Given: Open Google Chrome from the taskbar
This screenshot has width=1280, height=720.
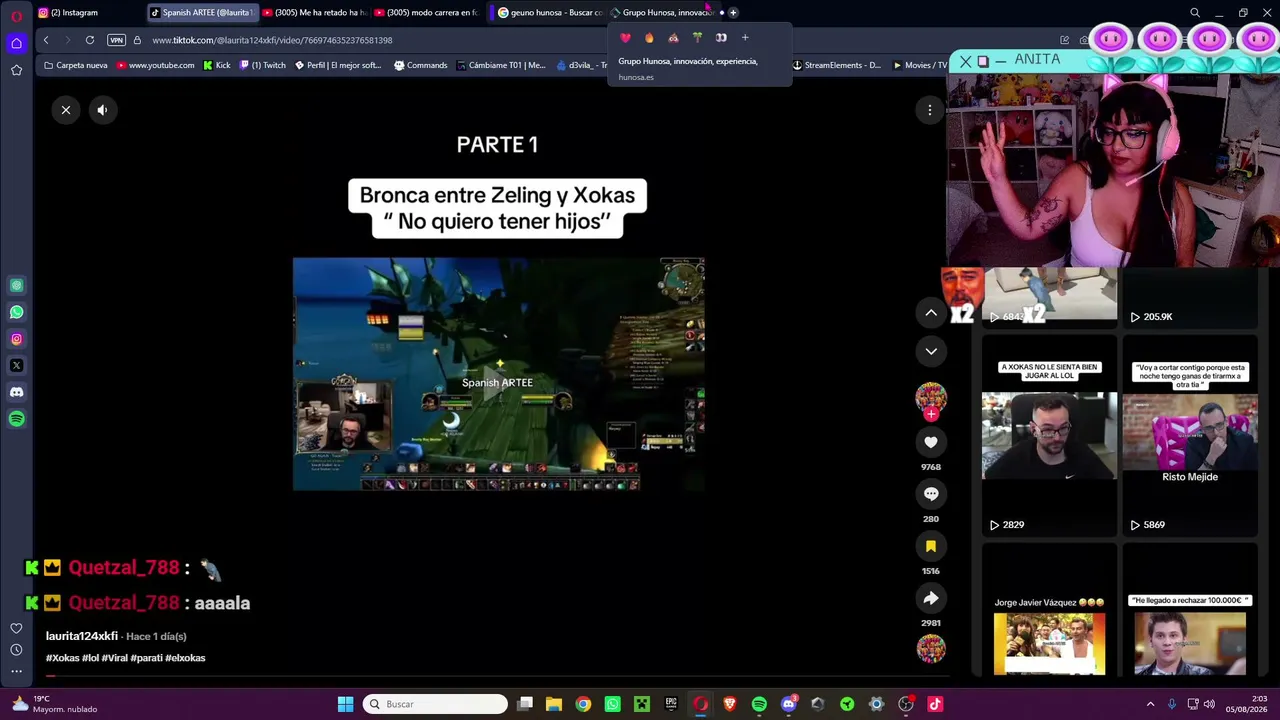Looking at the screenshot, I should (583, 704).
